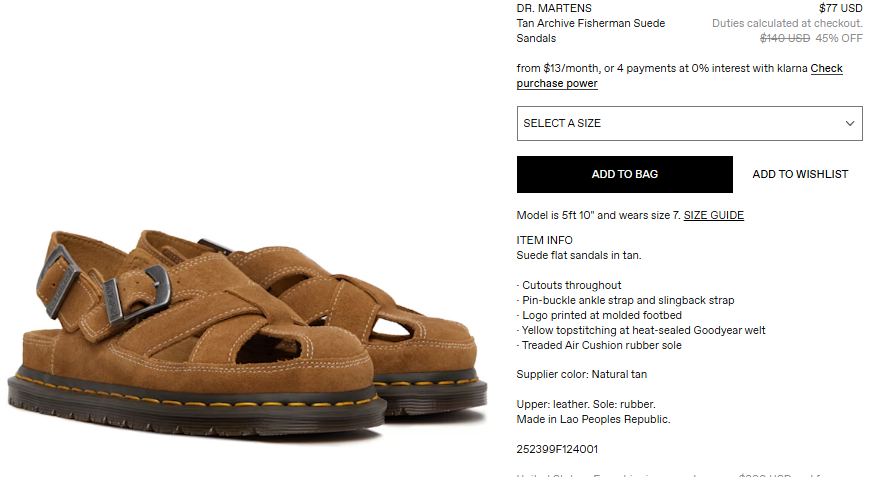
Task: Click the Dr. Martens brand name
Action: (x=554, y=8)
